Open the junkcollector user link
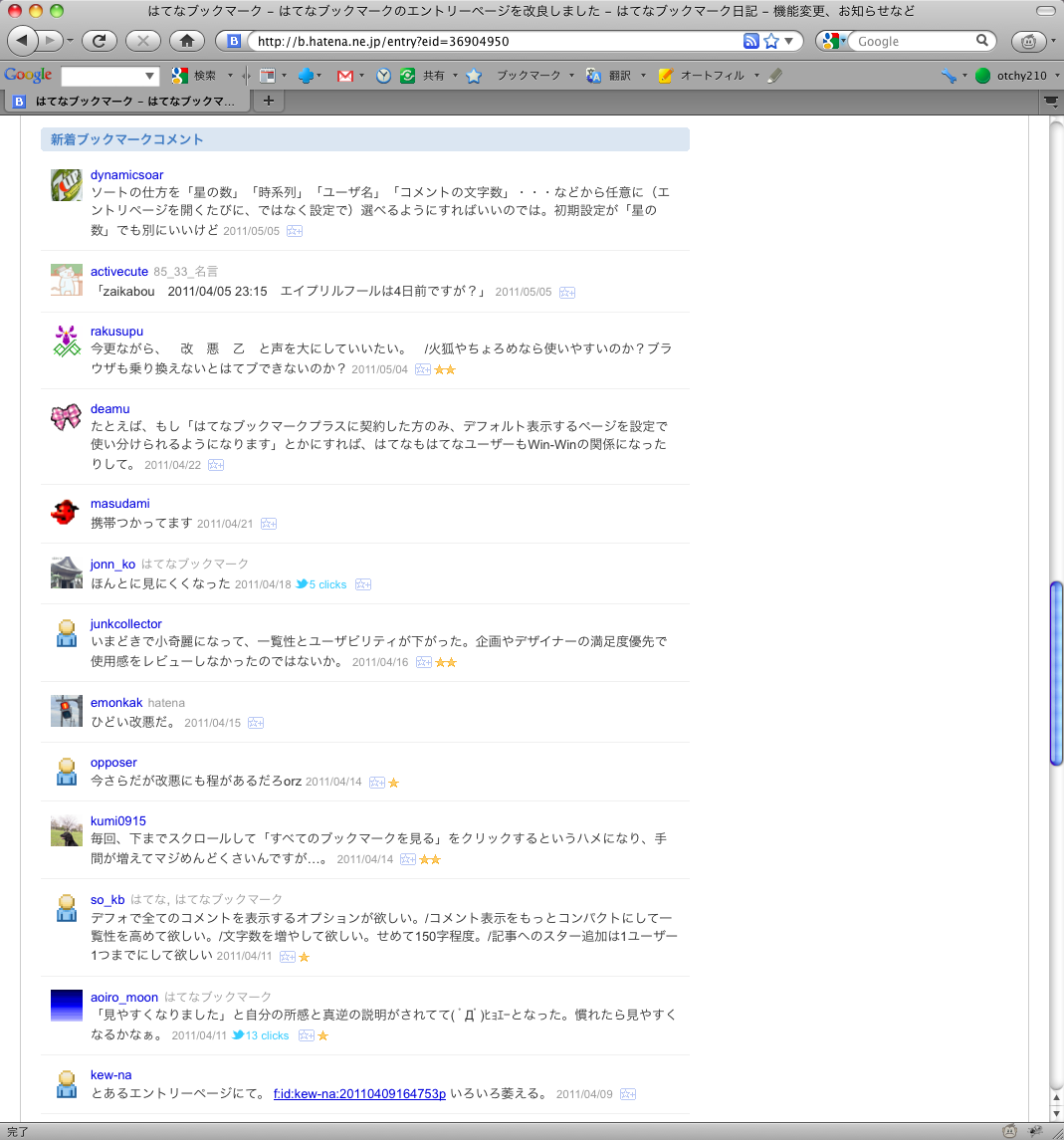Viewport: 1064px width, 1140px height. pyautogui.click(x=125, y=624)
